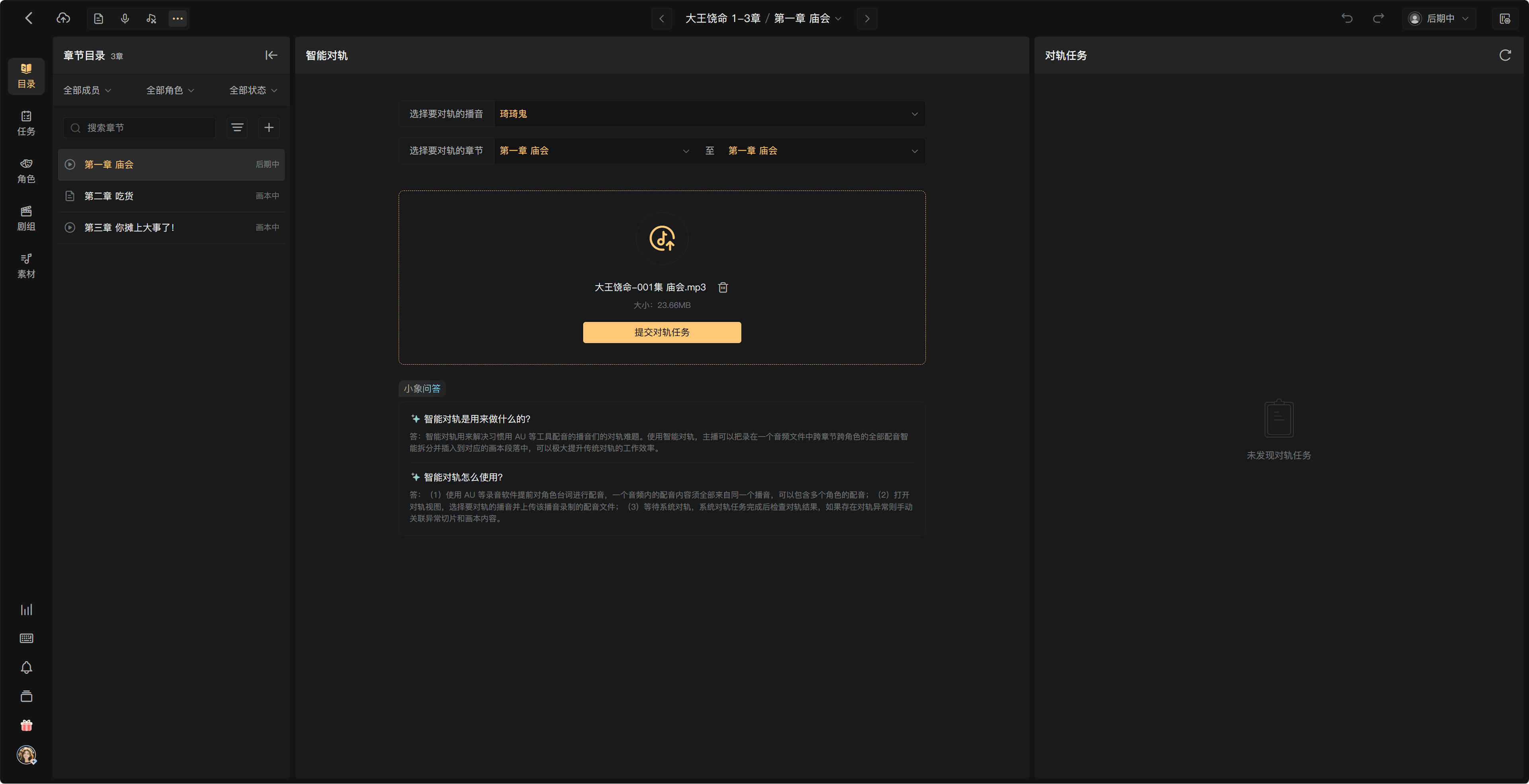This screenshot has height=784, width=1529.
Task: Open chapter sort filter icon
Action: click(x=237, y=127)
